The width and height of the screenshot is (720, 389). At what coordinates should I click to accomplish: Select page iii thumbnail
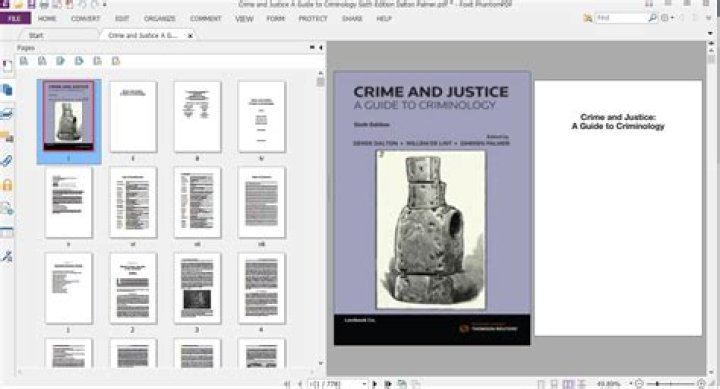point(197,117)
